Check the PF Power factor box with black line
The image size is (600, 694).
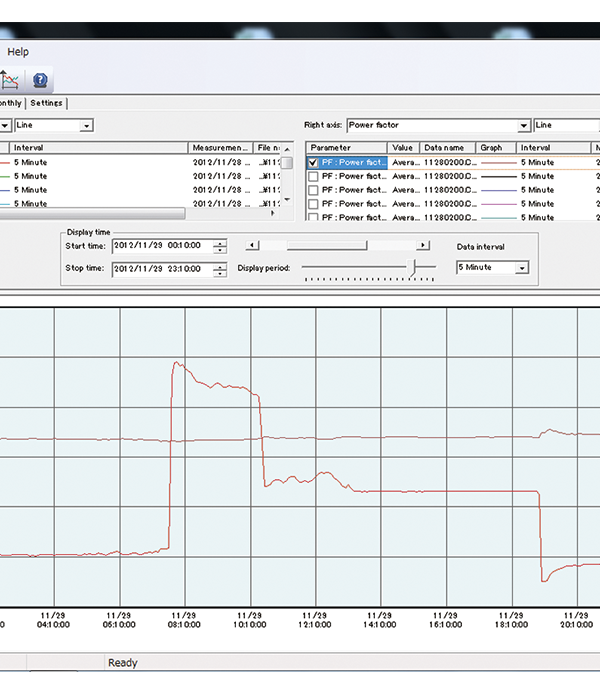click(x=313, y=177)
